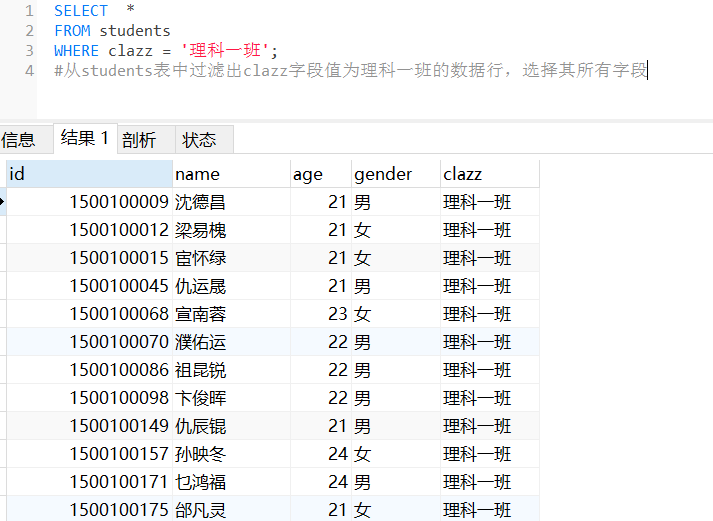The height and width of the screenshot is (521, 713).
Task: Click the clazz column header
Action: 490,174
